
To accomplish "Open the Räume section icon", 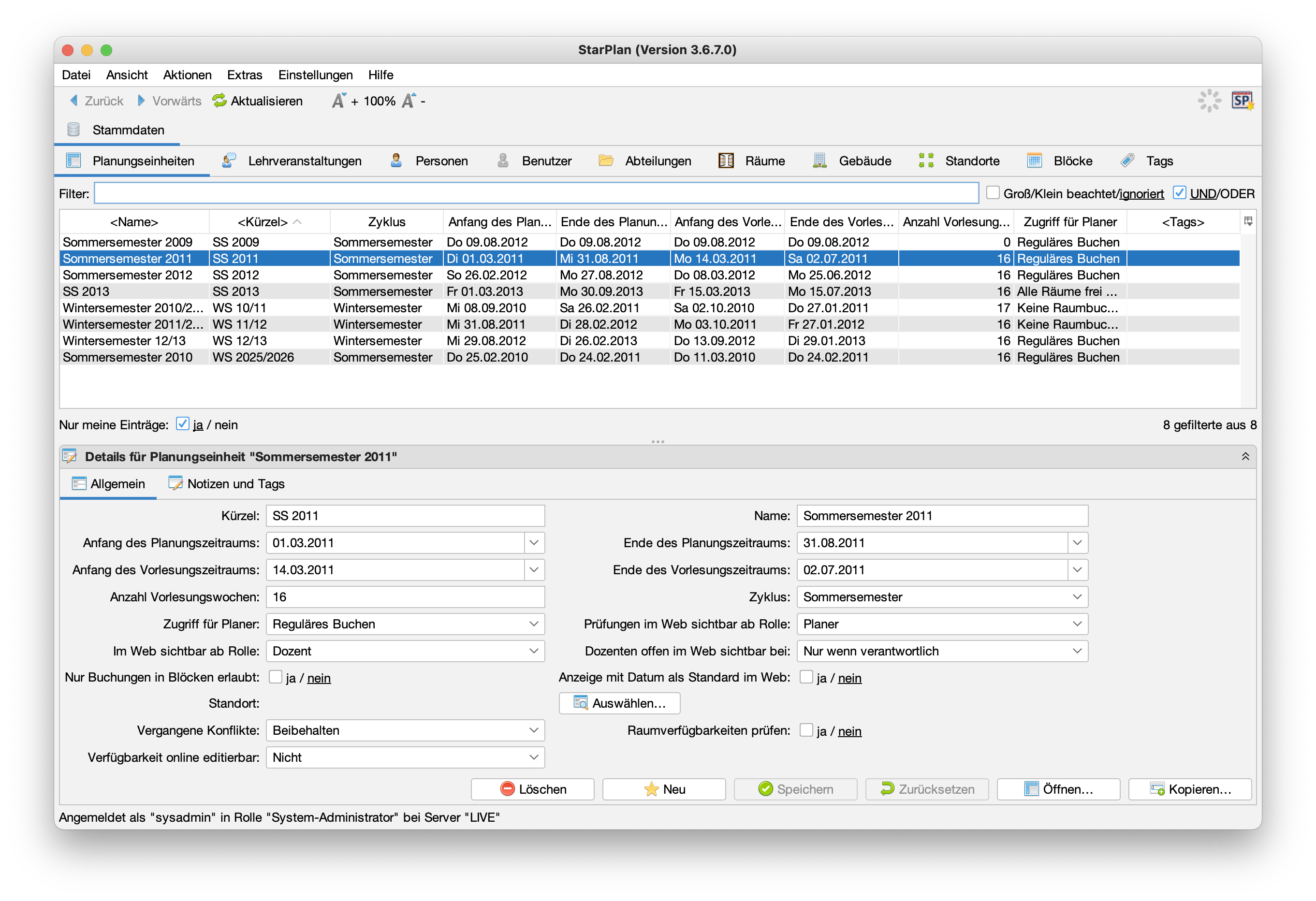I will tap(726, 161).
